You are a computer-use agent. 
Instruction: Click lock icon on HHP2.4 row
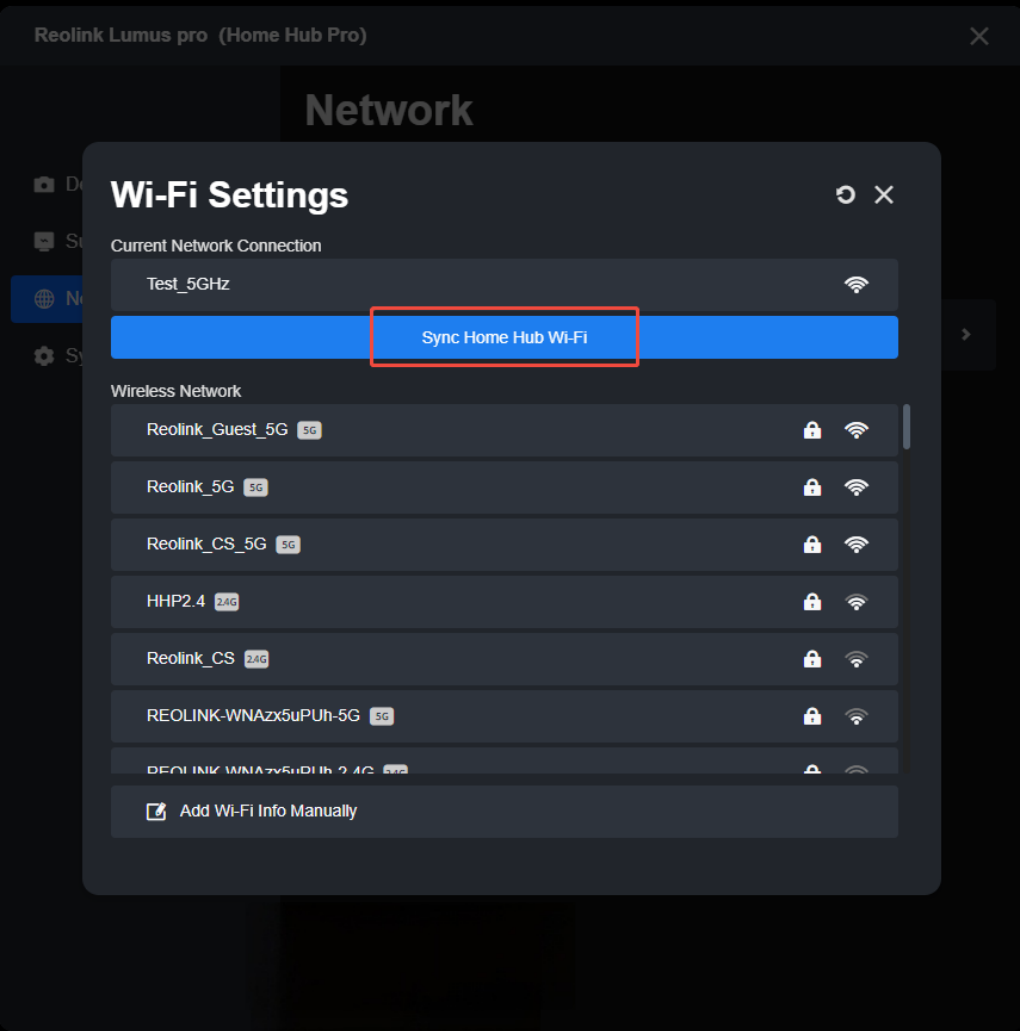pyautogui.click(x=813, y=602)
